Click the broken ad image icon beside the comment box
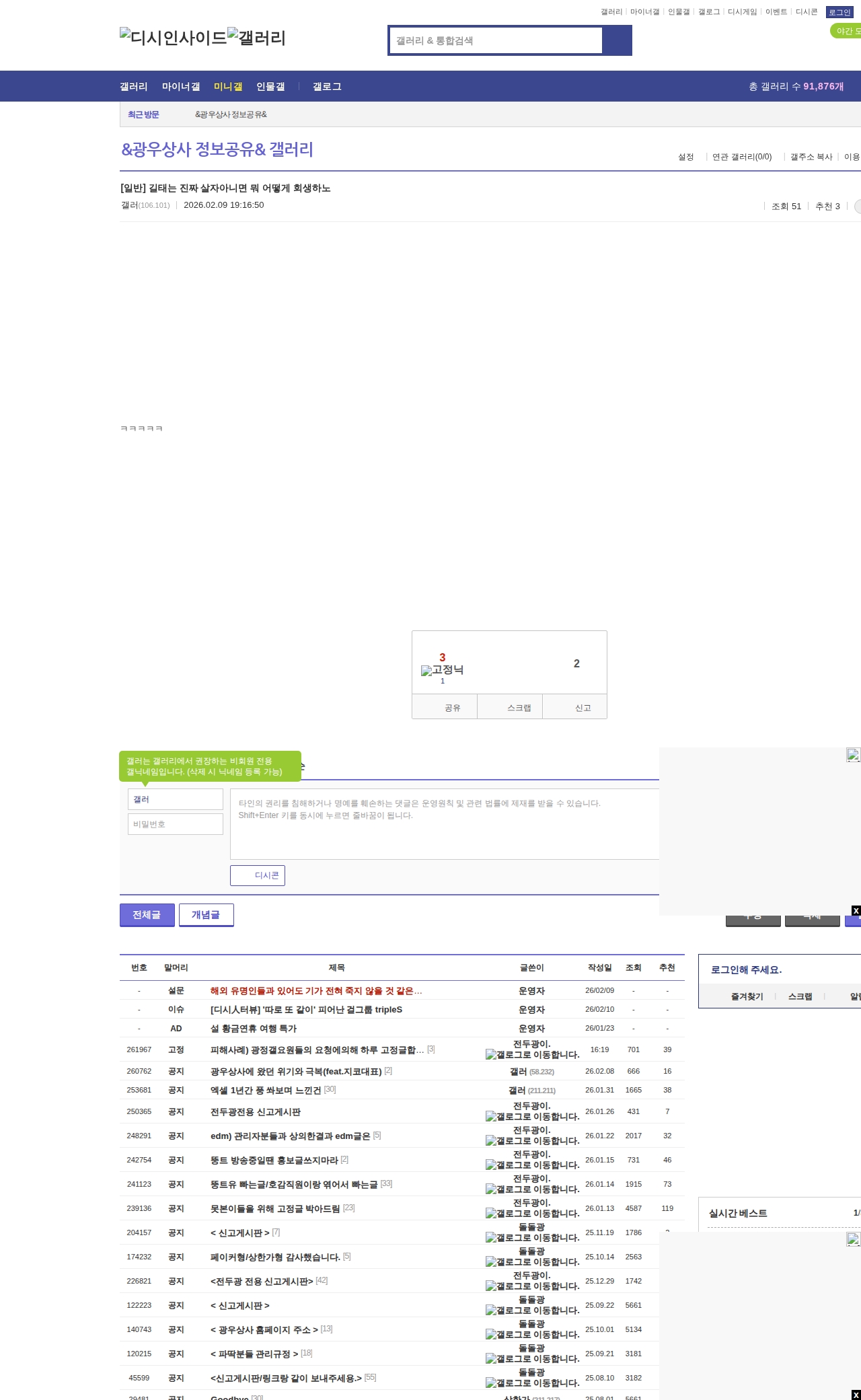Image resolution: width=861 pixels, height=1400 pixels. 853,755
